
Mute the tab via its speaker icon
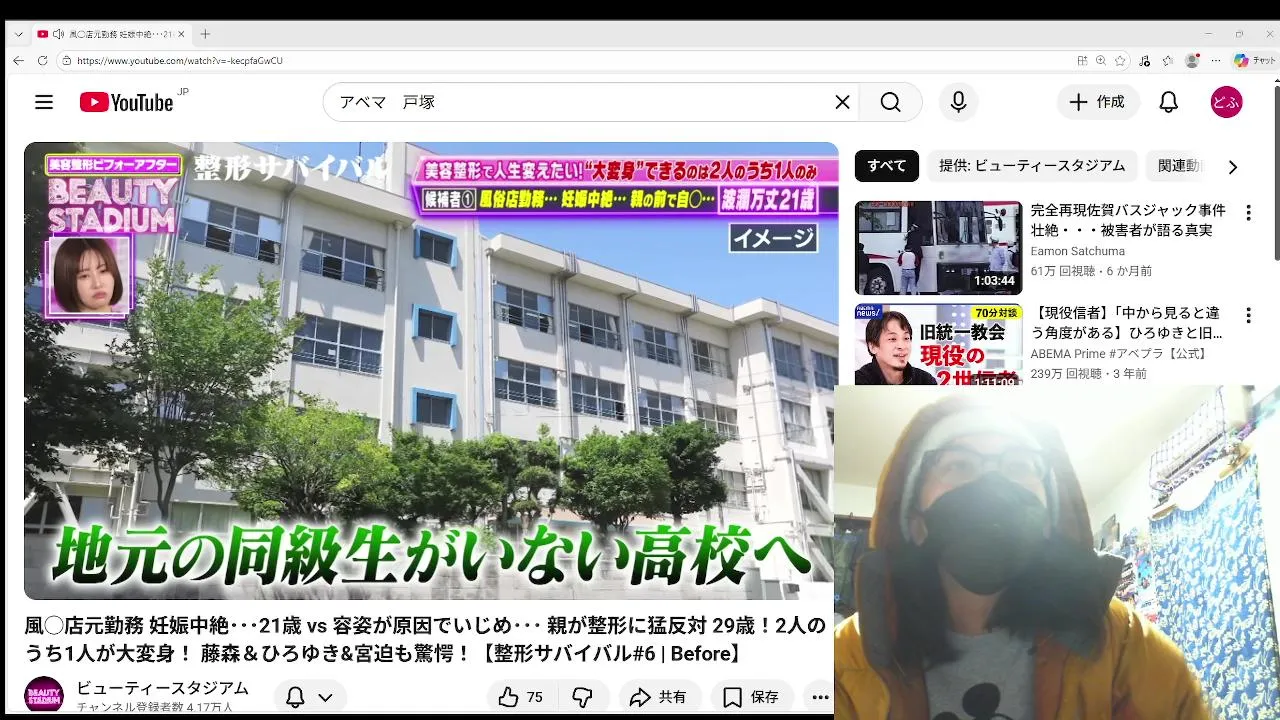tap(58, 34)
